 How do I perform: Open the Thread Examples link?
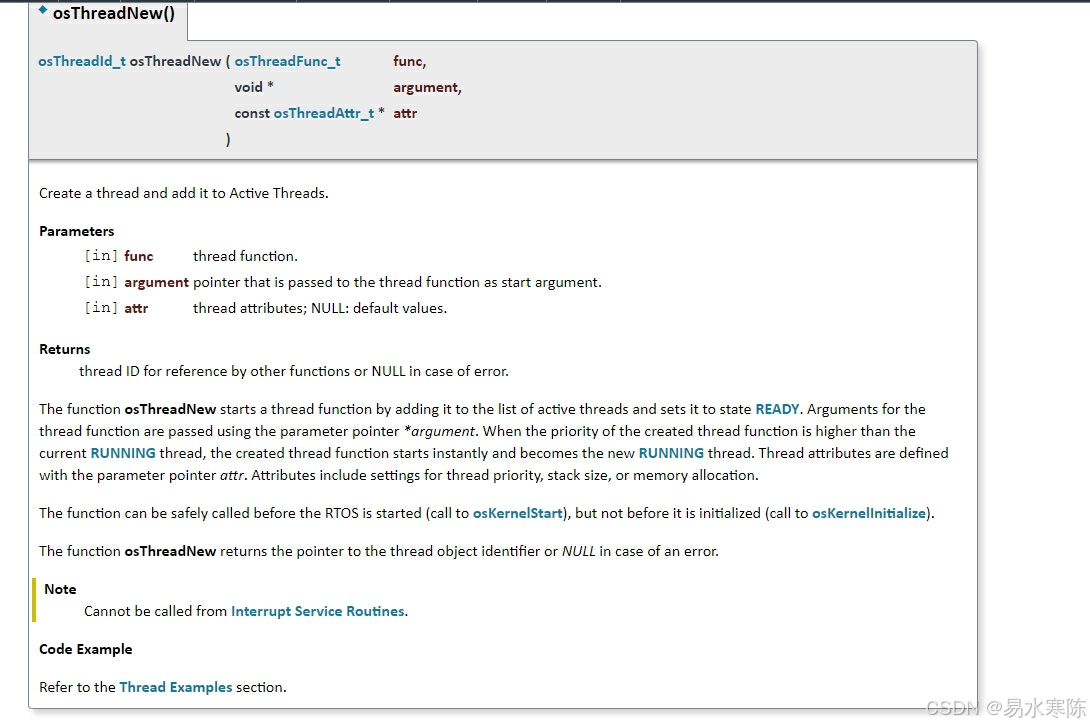pyautogui.click(x=176, y=687)
